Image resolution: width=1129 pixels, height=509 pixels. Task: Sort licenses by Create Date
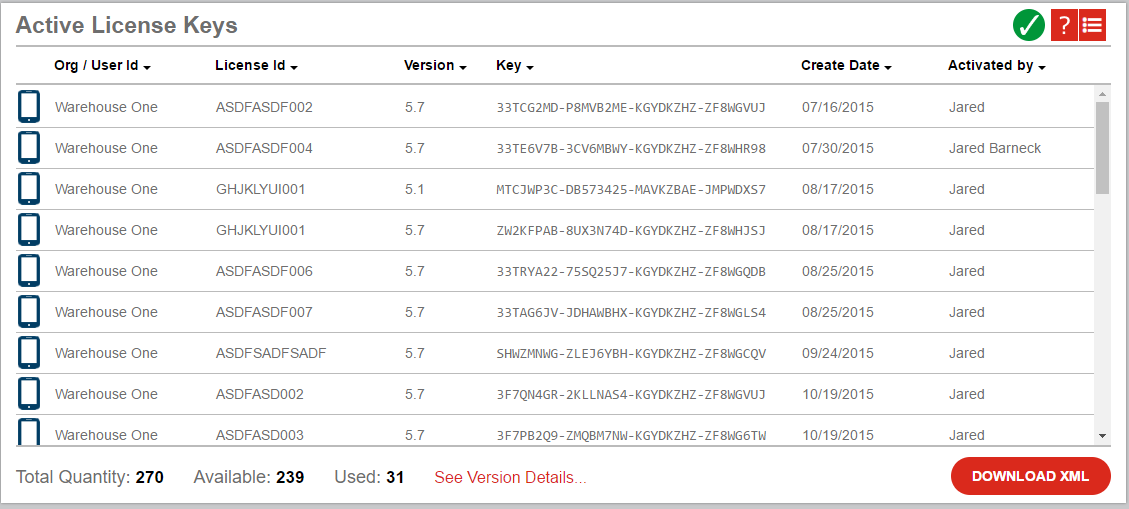[846, 66]
